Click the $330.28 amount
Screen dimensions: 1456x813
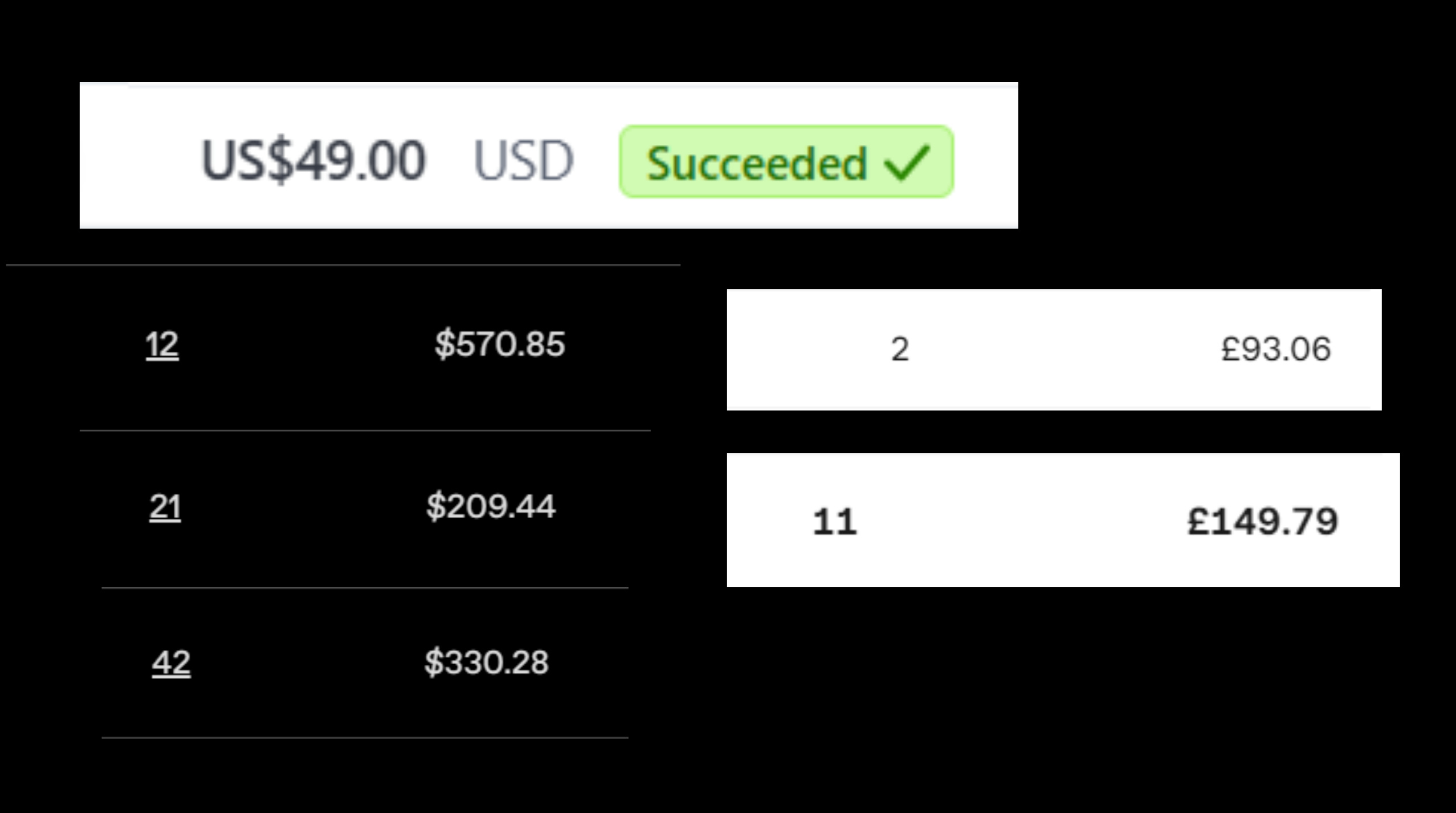pos(487,662)
